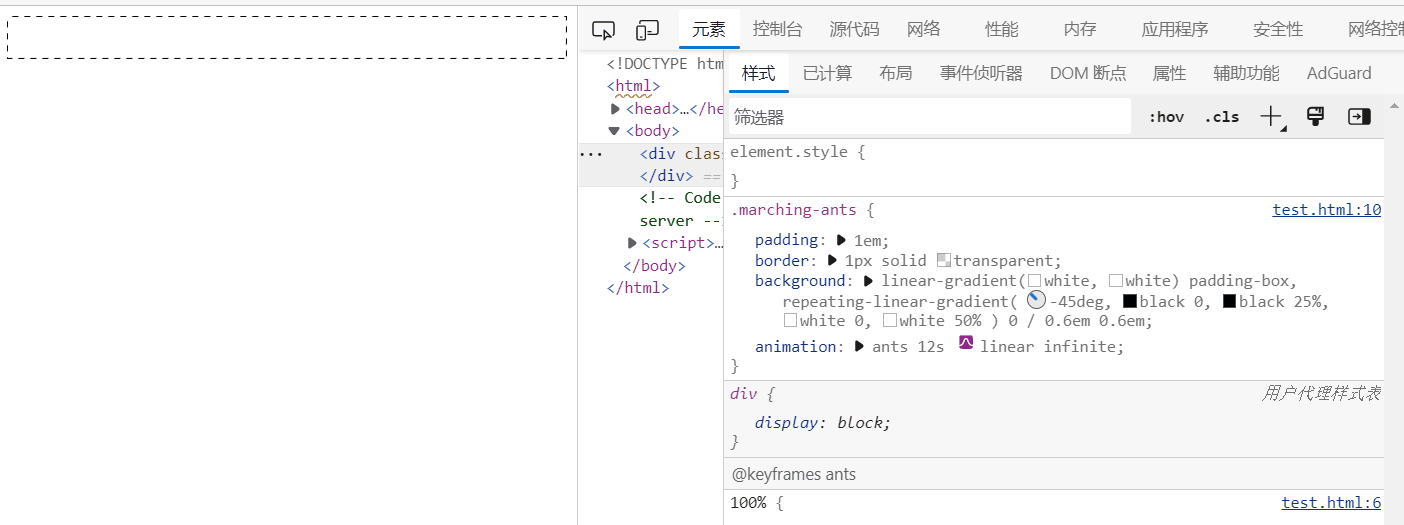Image resolution: width=1404 pixels, height=525 pixels.
Task: Open the -45deg angle clock icon
Action: point(1037,300)
